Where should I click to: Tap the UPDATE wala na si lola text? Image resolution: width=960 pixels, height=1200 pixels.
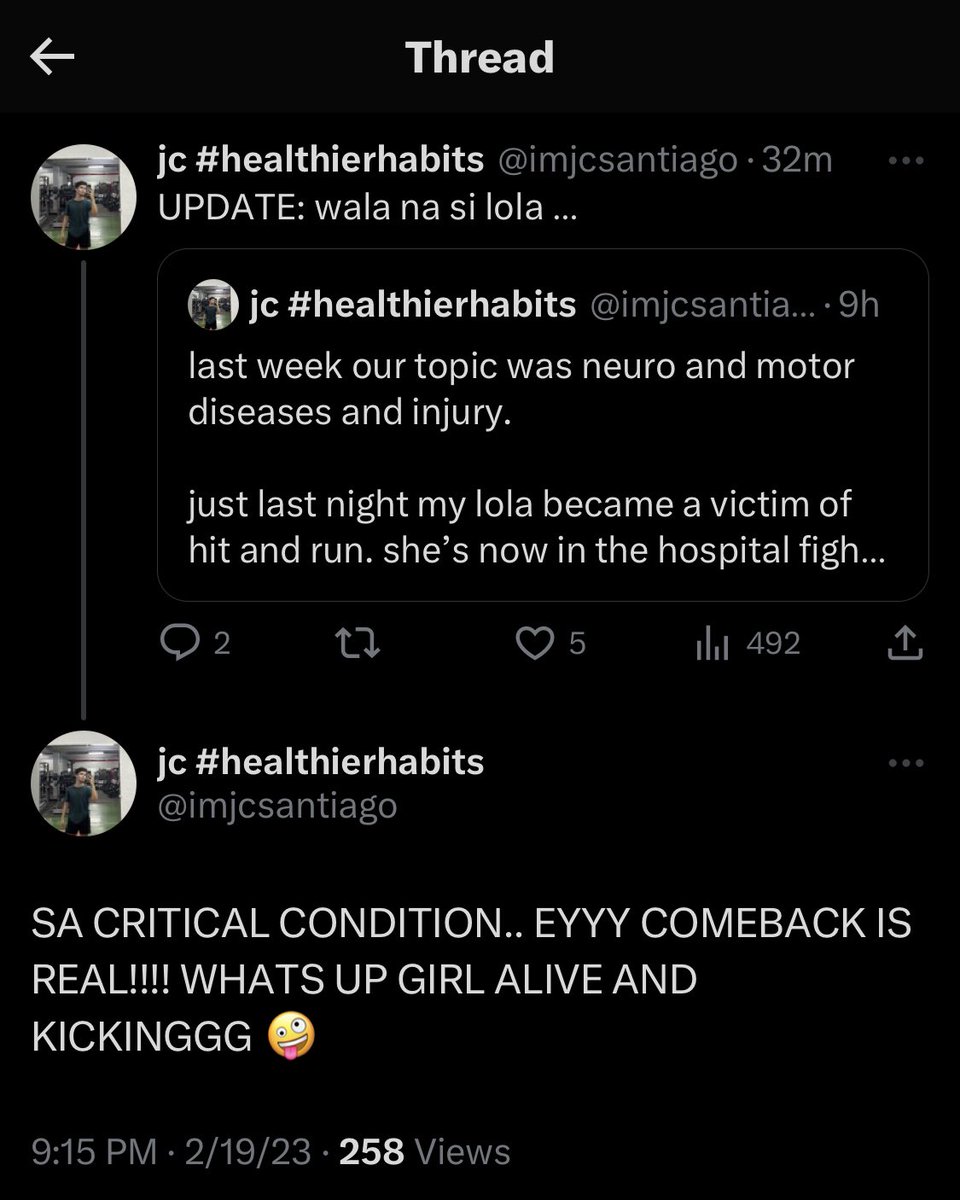(368, 209)
